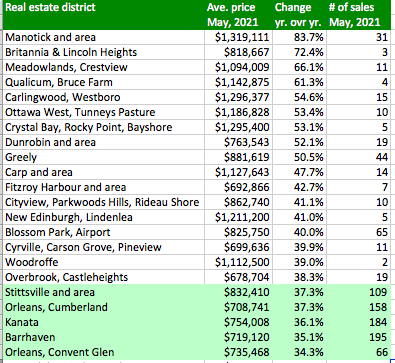
Task: Select Orleans, Cumberland price $708,741
Action: coord(238,307)
